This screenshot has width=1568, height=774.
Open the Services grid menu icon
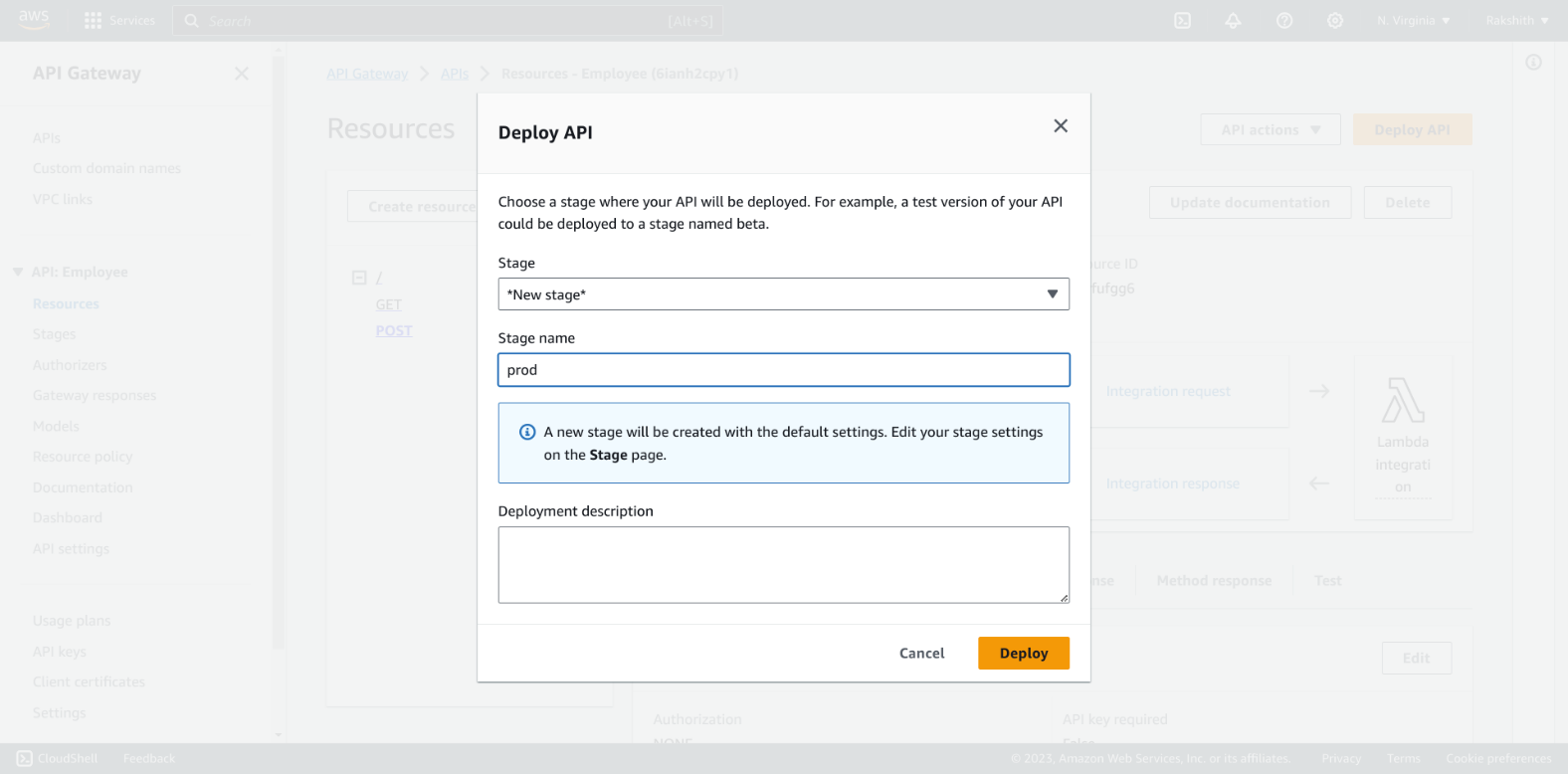pos(94,20)
